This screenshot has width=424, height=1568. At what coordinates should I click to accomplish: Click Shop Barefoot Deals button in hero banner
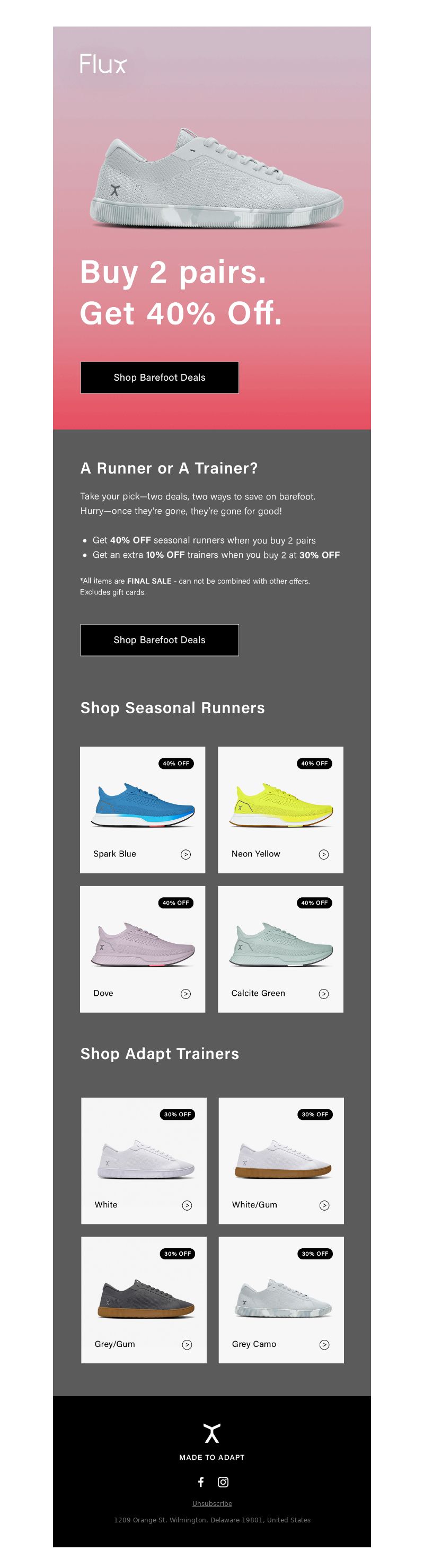tap(160, 378)
